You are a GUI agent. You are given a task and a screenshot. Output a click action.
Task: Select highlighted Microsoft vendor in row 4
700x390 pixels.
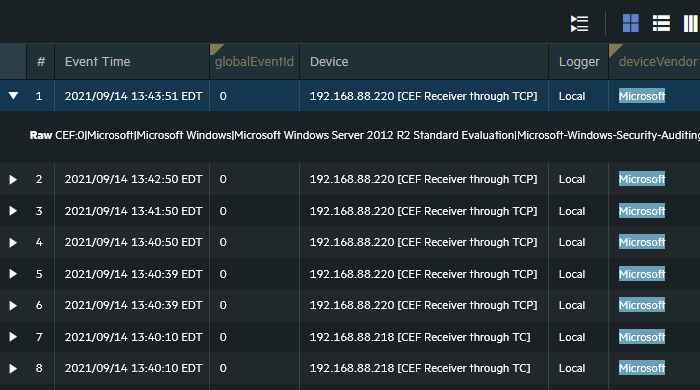(x=642, y=242)
